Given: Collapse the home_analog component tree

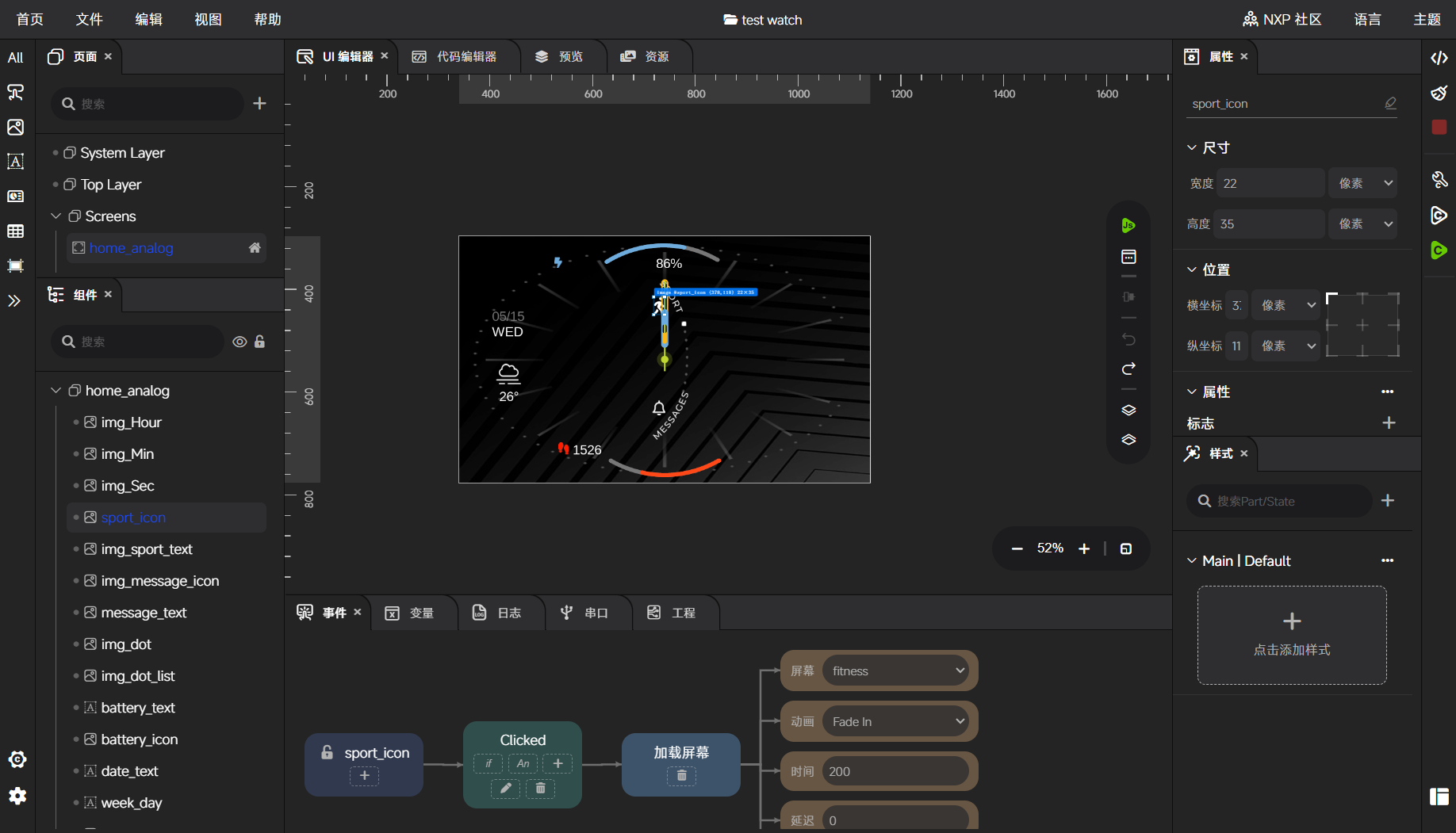Looking at the screenshot, I should tap(56, 391).
